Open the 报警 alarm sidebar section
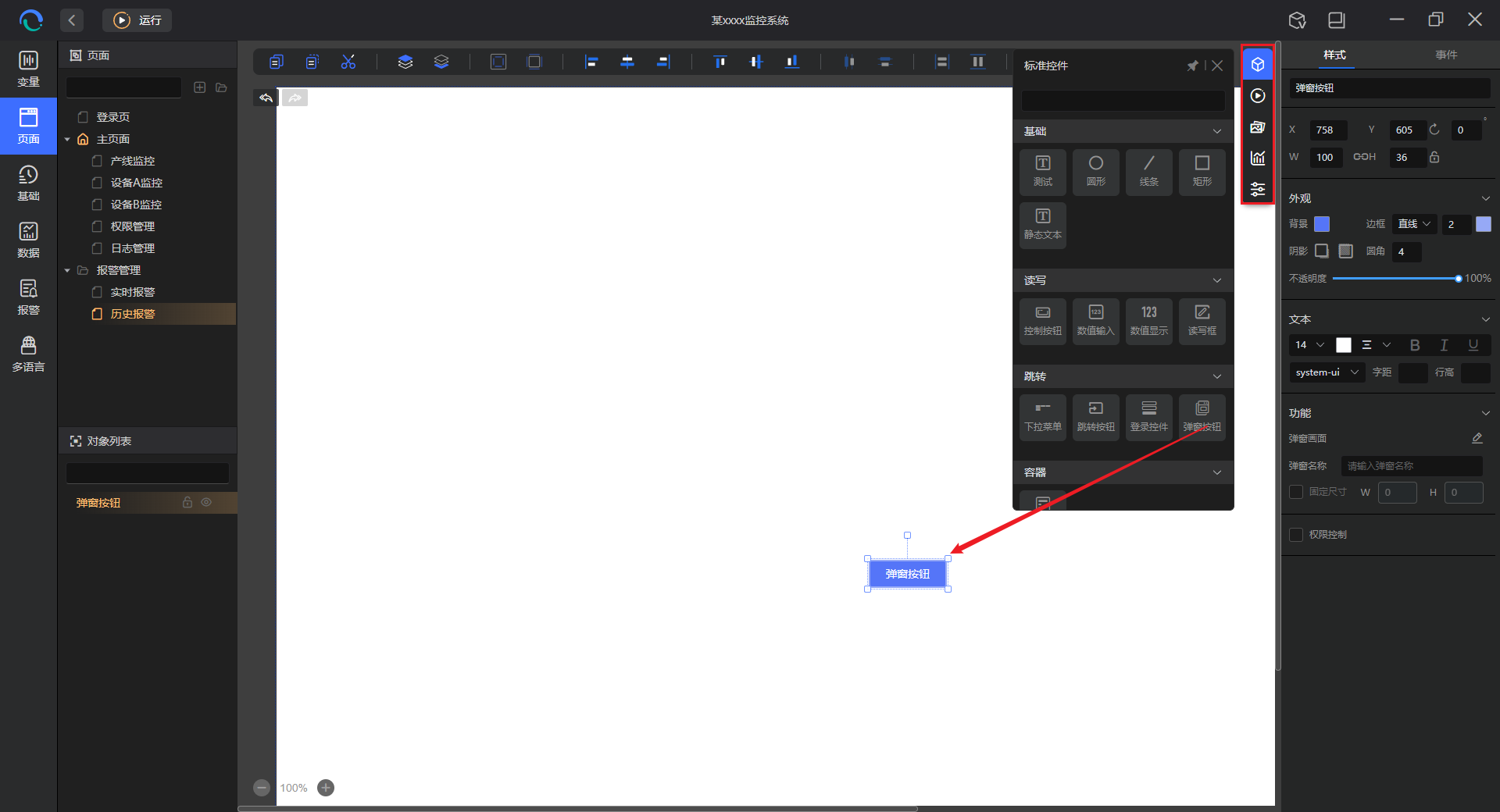Screen dimensions: 1500x812 (x=28, y=297)
